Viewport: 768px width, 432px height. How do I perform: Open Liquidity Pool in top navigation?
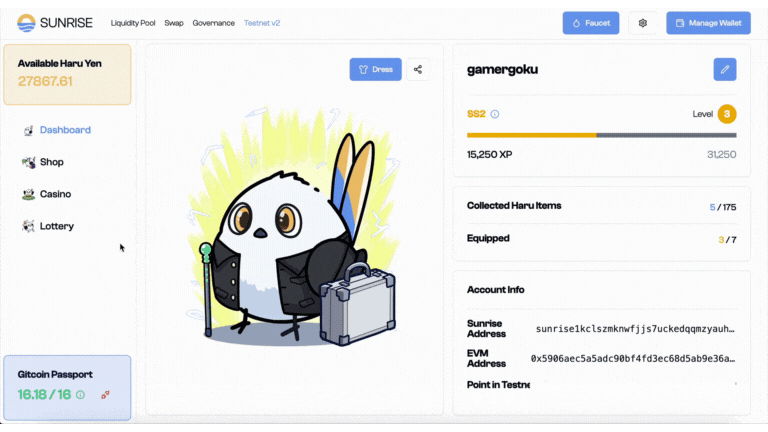pyautogui.click(x=133, y=23)
